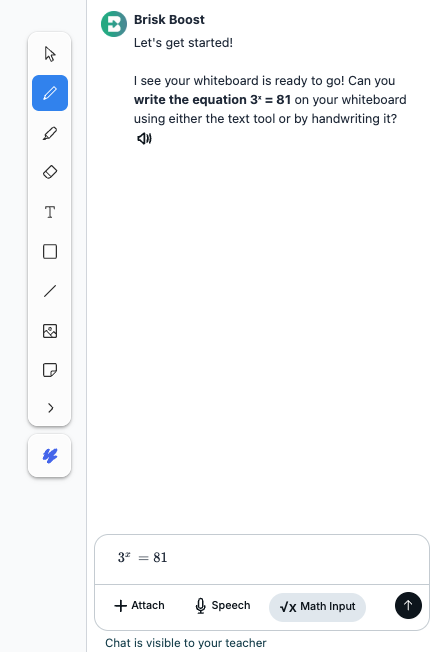Select the line drawing tool
Viewport: 434px width, 652px height.
tap(50, 291)
